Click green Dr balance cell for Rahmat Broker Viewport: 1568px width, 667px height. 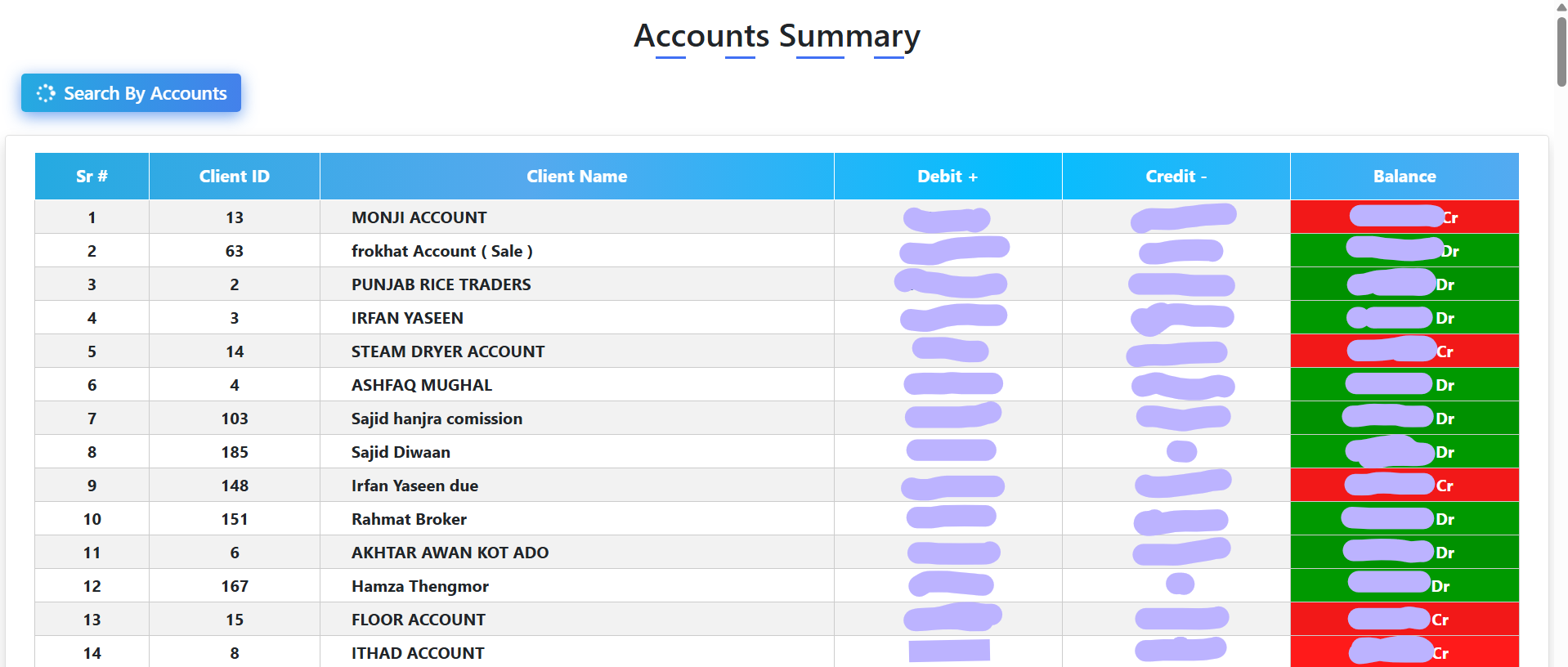1404,518
